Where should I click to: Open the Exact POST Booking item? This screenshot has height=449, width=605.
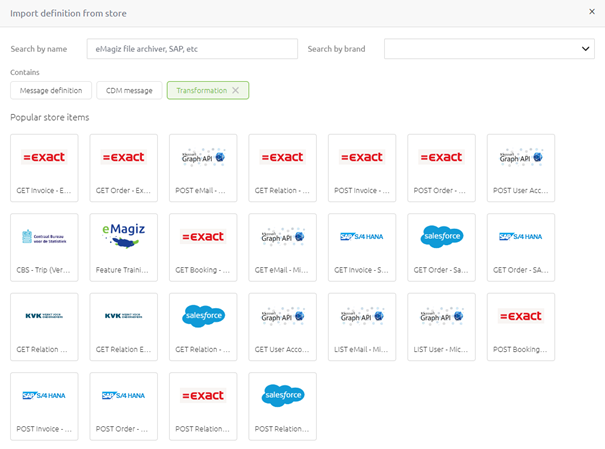click(x=521, y=327)
